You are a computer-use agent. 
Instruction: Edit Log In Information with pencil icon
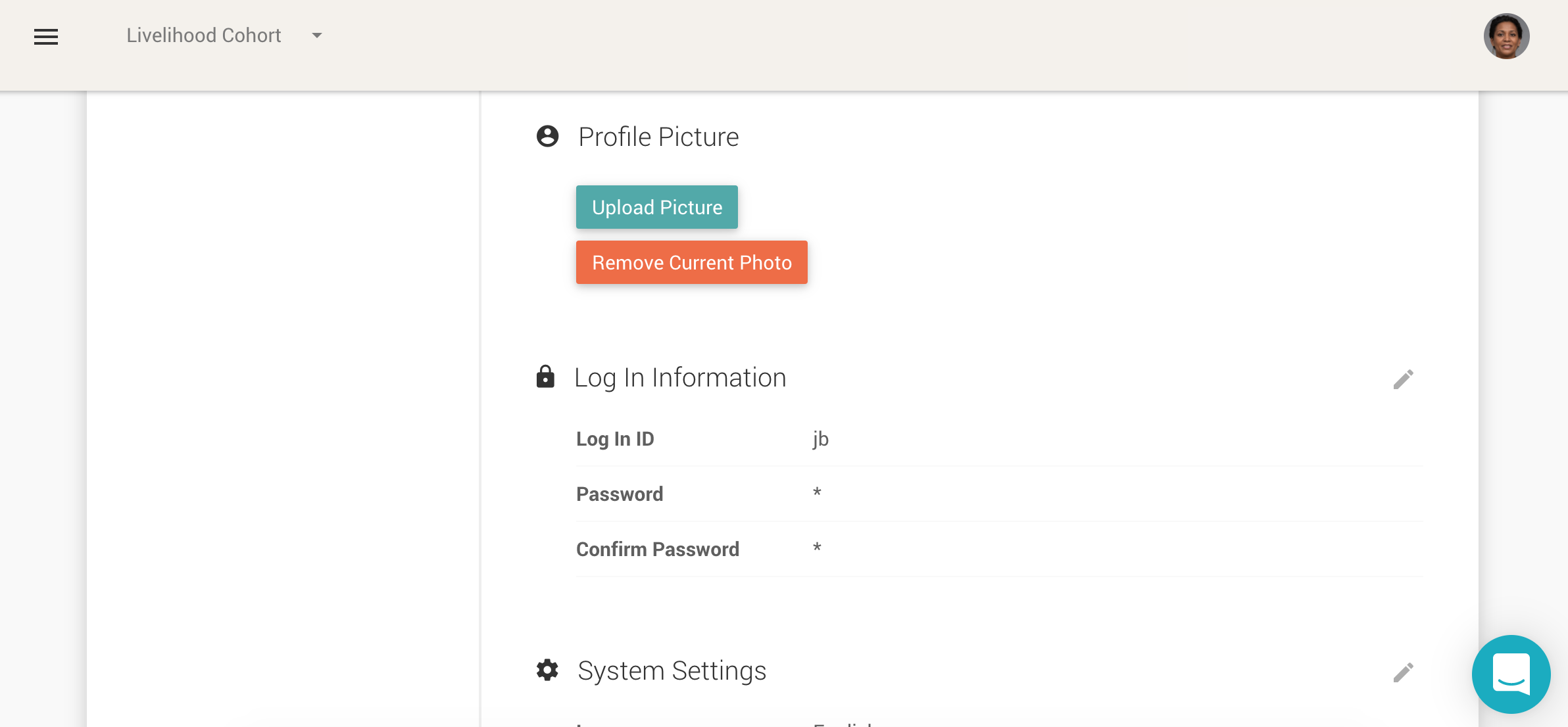coord(1403,379)
